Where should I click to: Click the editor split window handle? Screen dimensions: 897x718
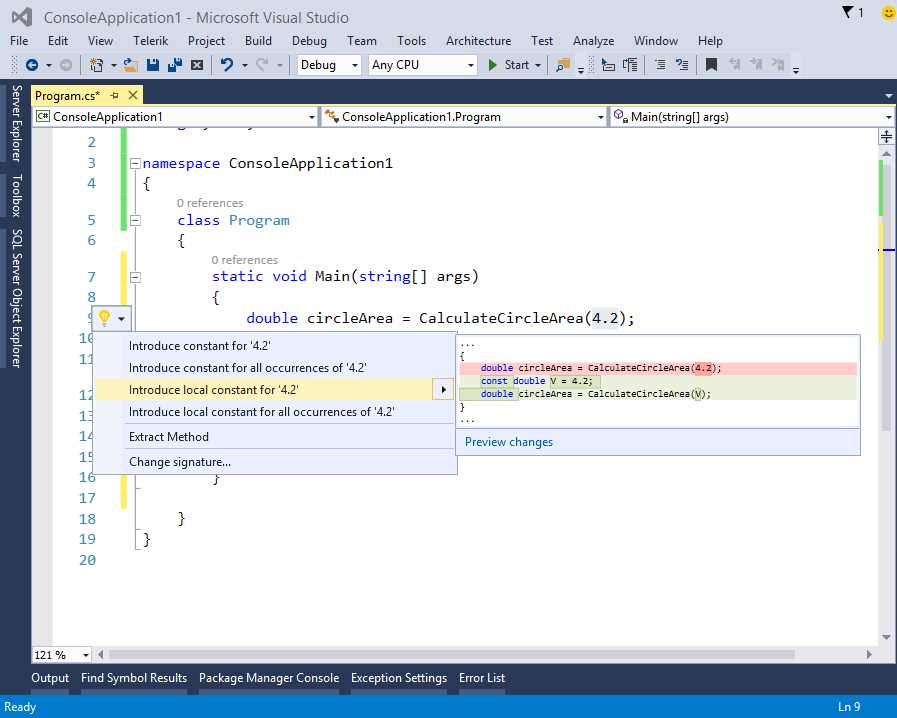886,137
